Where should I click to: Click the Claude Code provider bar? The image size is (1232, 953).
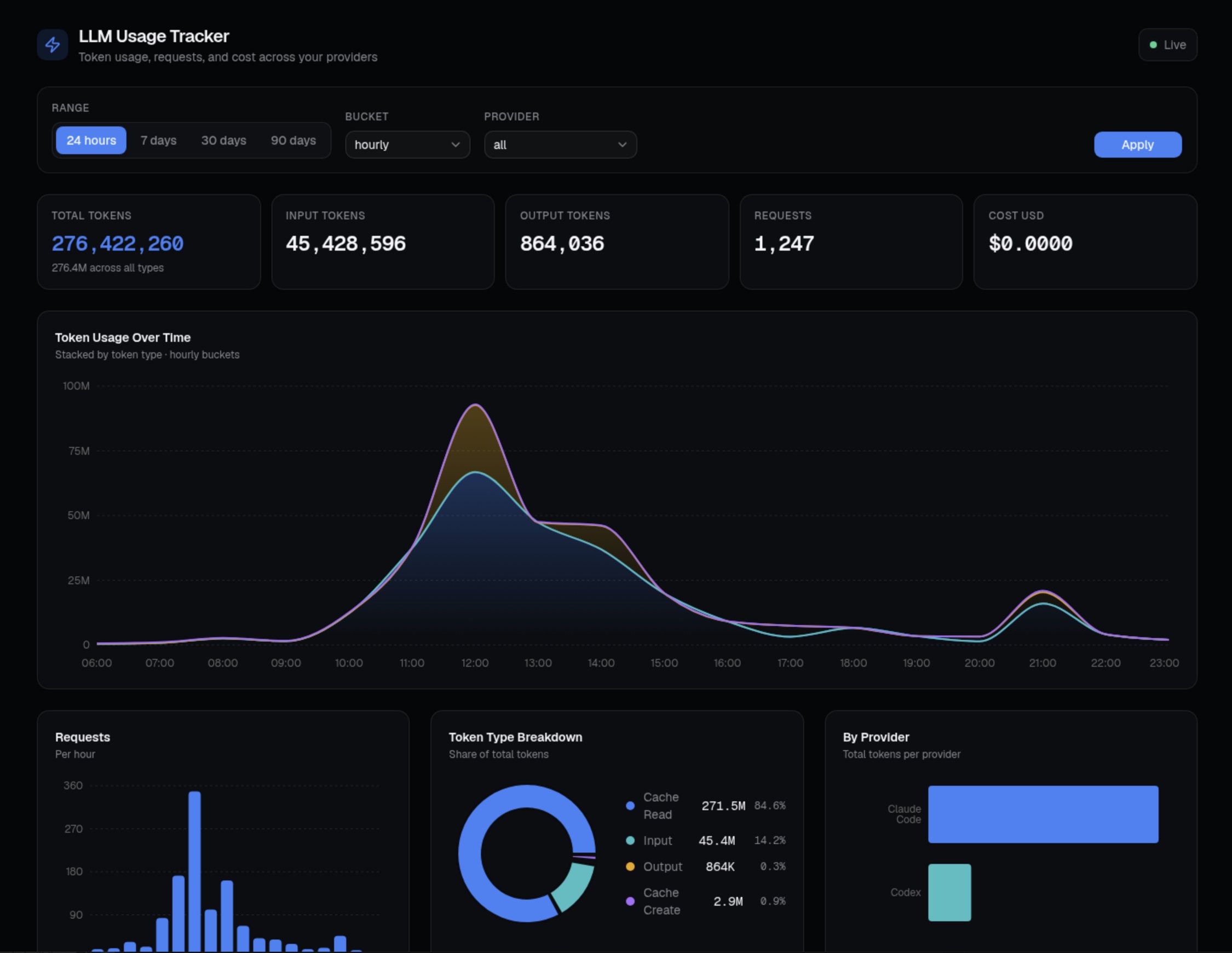(x=1043, y=814)
